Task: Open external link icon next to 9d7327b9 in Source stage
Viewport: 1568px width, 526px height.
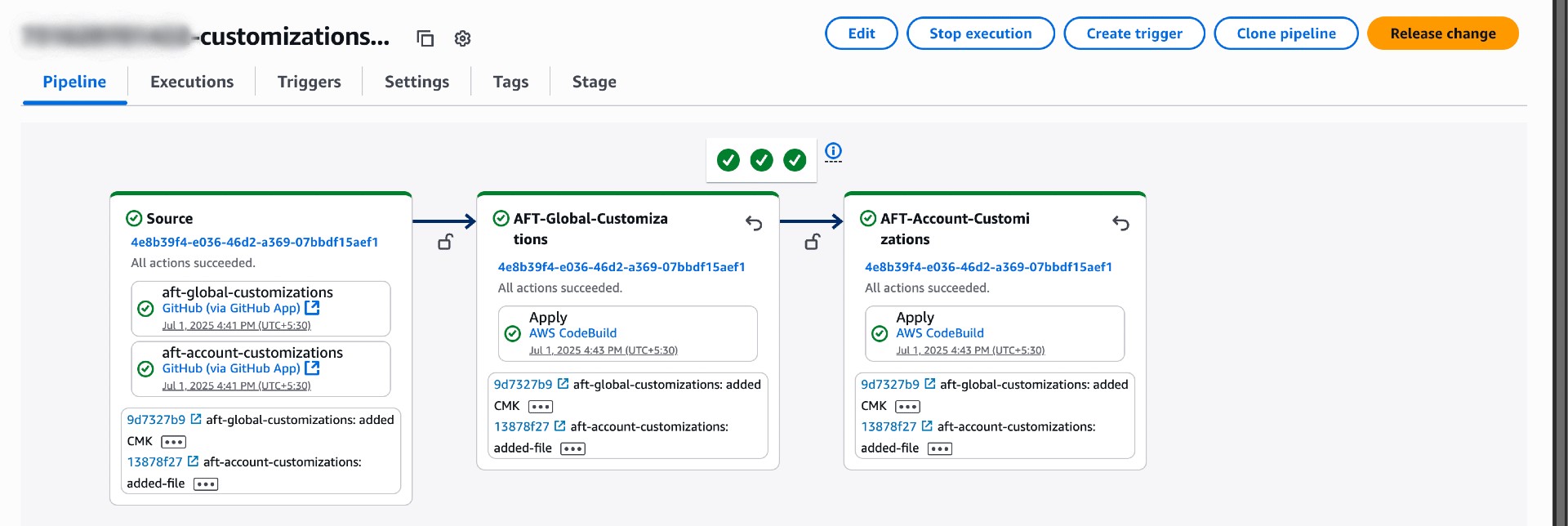Action: (196, 419)
